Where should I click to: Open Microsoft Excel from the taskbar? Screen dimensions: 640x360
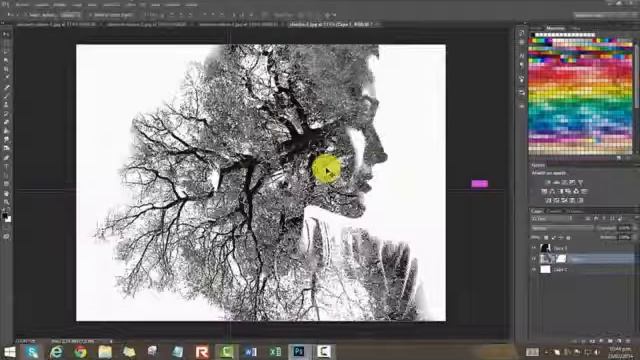point(275,352)
